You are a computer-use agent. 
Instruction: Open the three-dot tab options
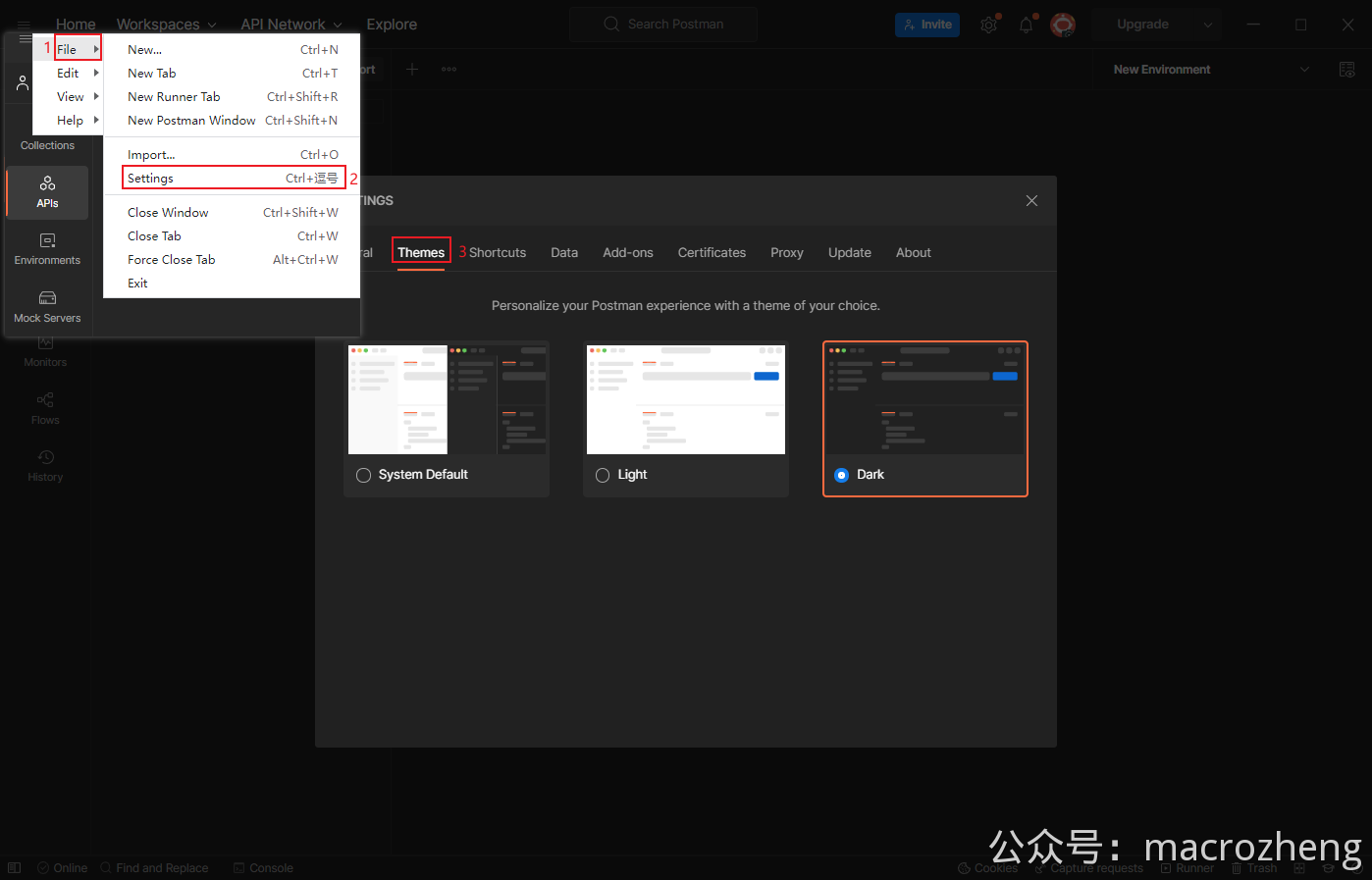pyautogui.click(x=449, y=70)
